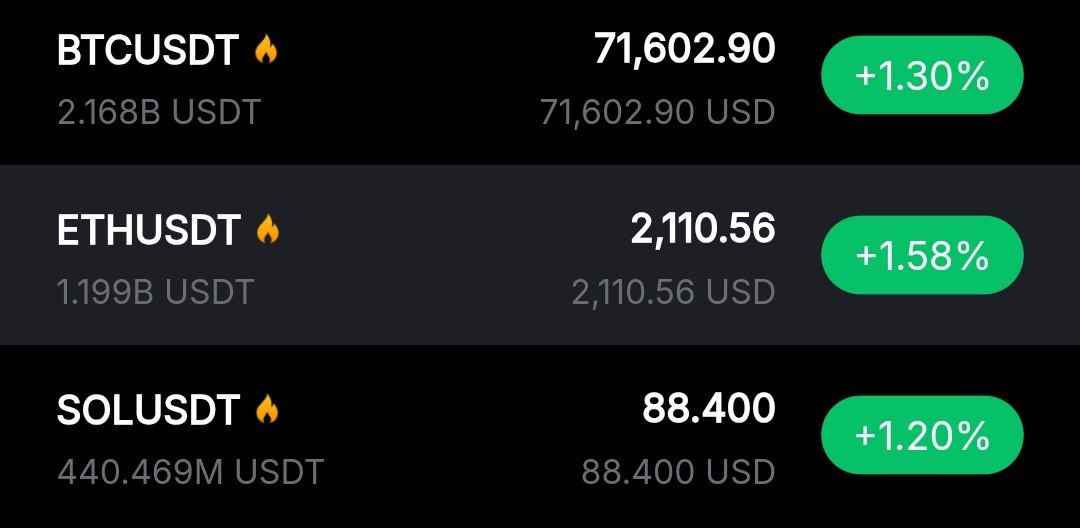
Task: Tap the flame icon beside BTCUSDT
Action: pyautogui.click(x=266, y=50)
